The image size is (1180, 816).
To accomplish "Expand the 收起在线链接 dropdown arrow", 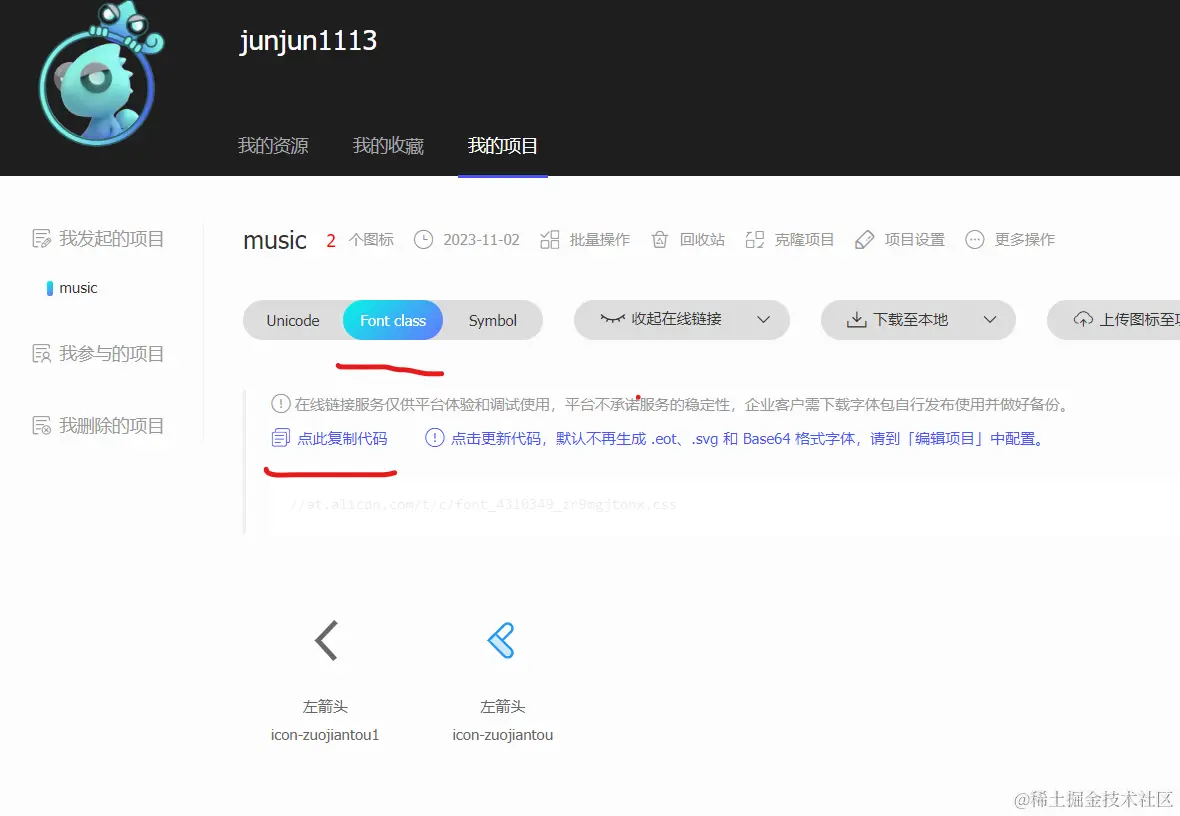I will click(763, 319).
